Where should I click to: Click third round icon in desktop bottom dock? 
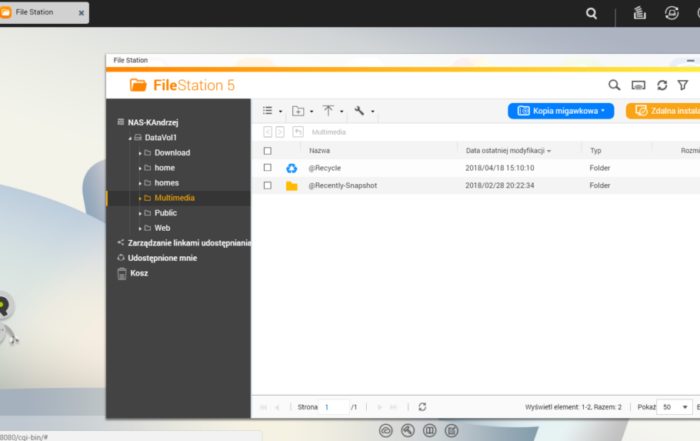pos(429,430)
